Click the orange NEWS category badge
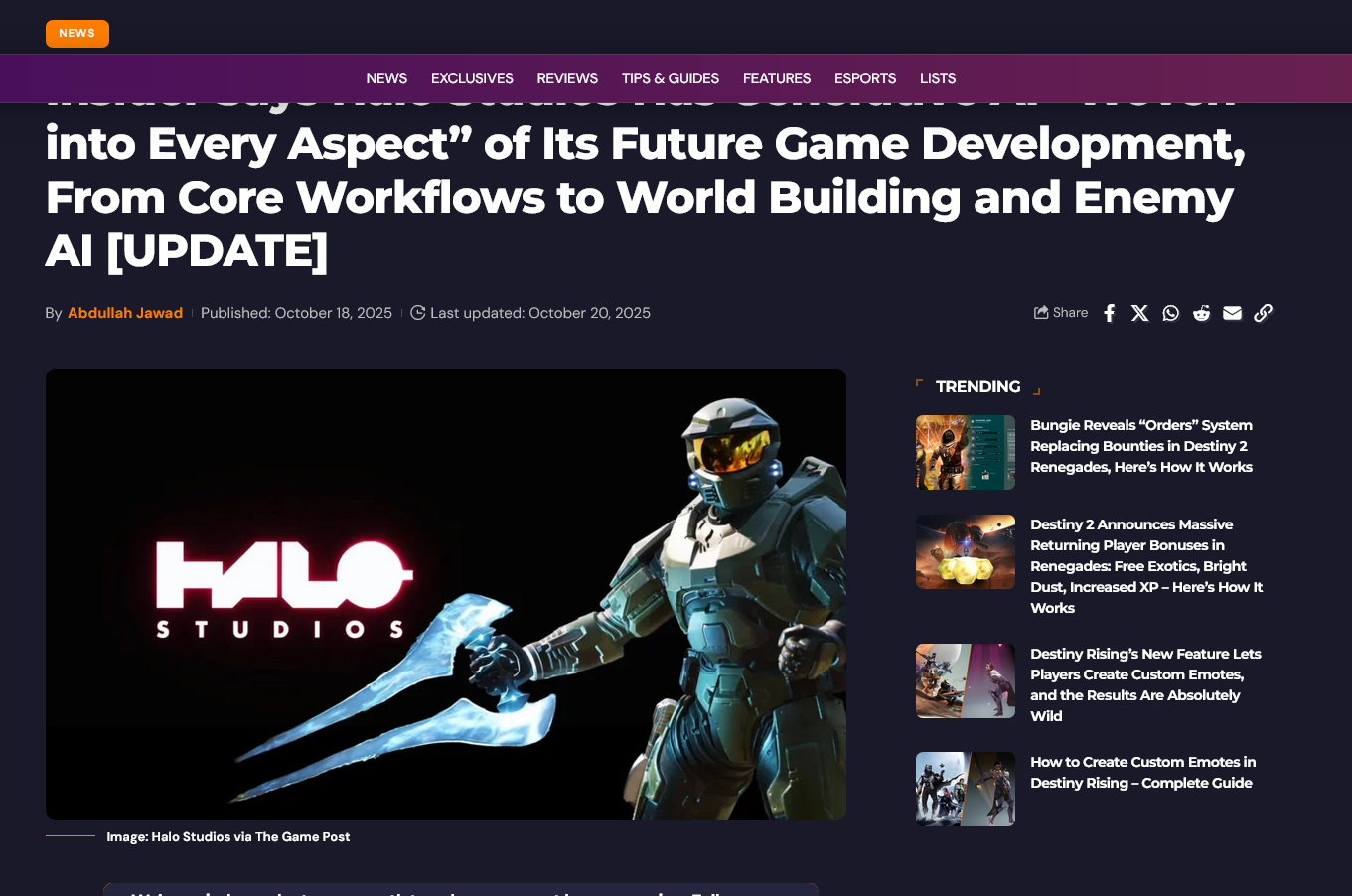The height and width of the screenshot is (896, 1352). 77,34
